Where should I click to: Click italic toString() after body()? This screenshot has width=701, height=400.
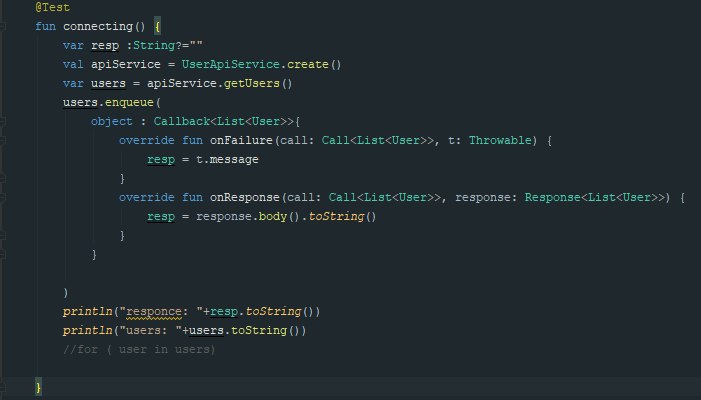click(x=342, y=217)
